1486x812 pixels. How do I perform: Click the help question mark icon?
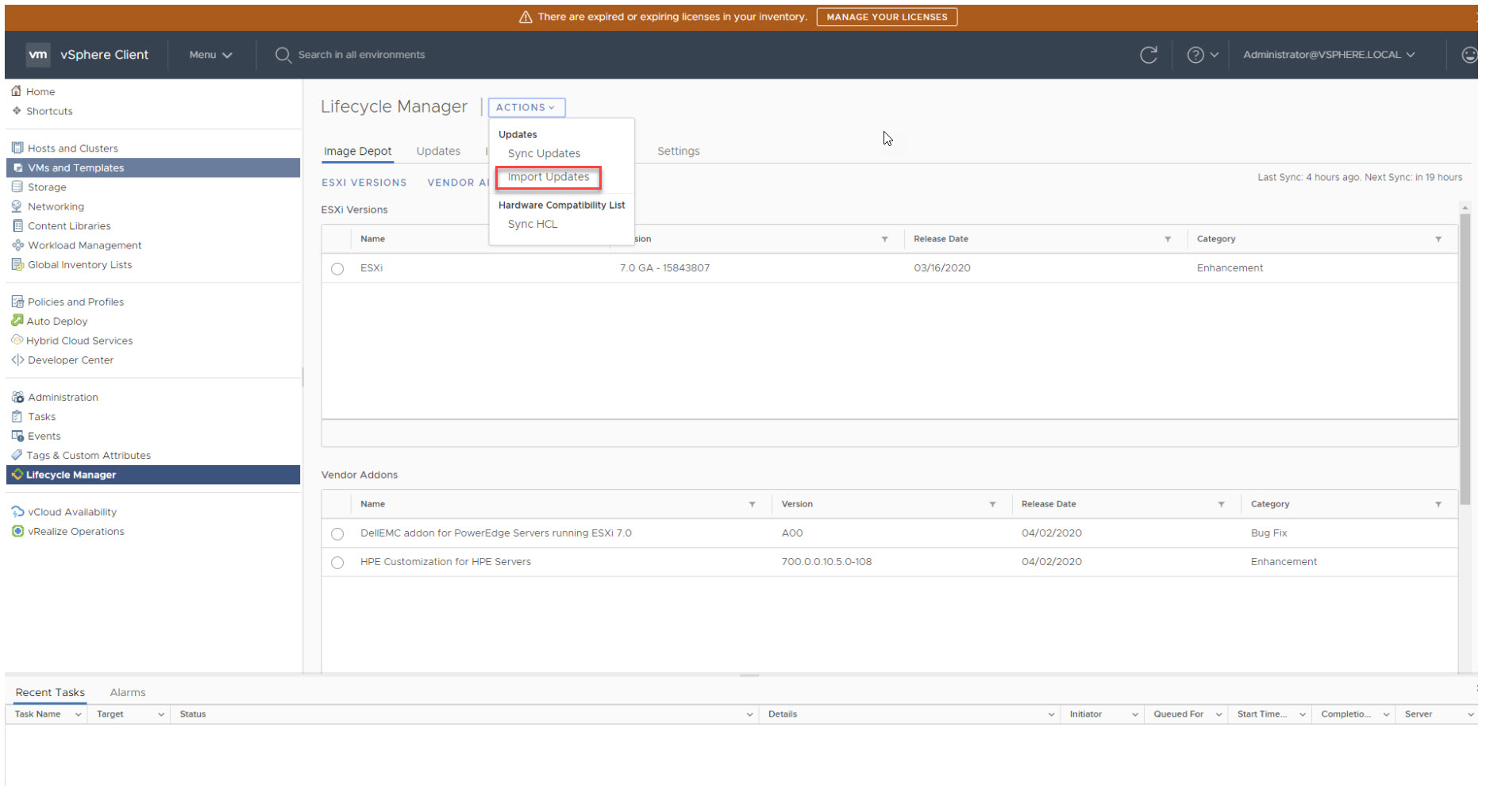pyautogui.click(x=1195, y=55)
